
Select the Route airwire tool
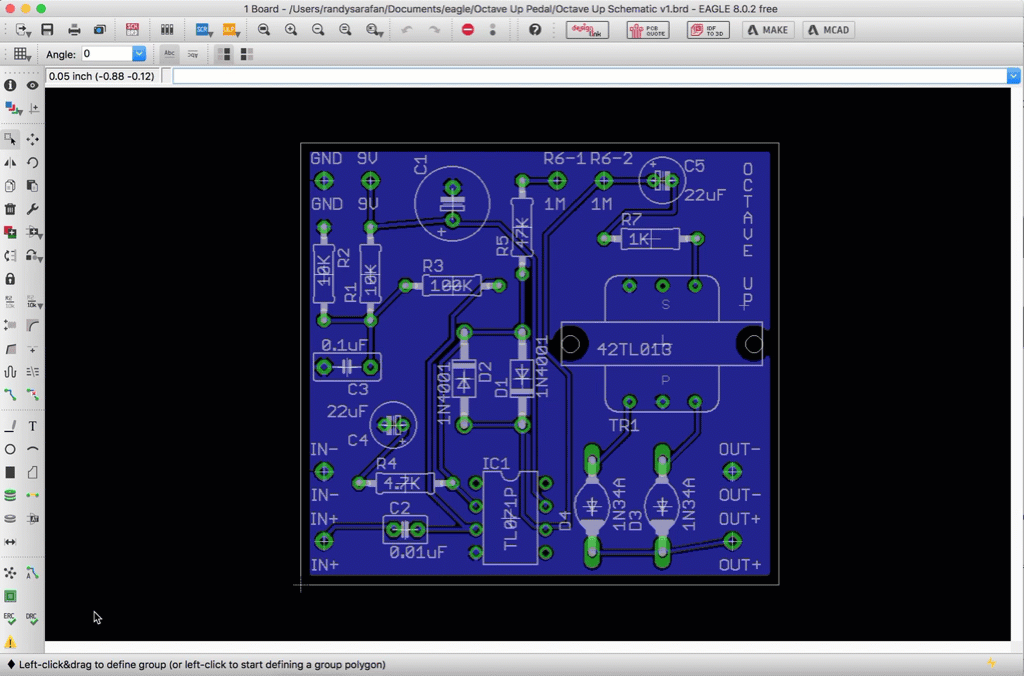[x=10, y=395]
